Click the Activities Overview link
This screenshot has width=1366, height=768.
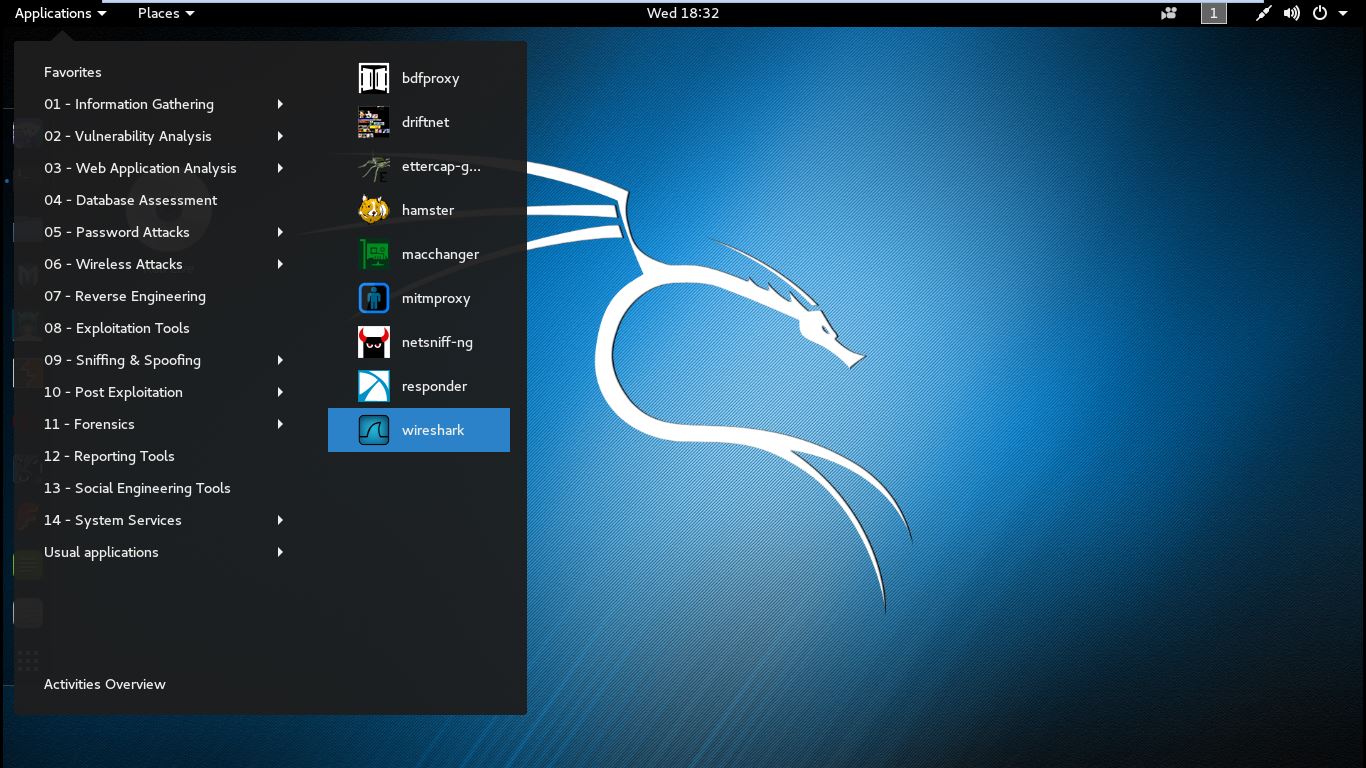(104, 684)
